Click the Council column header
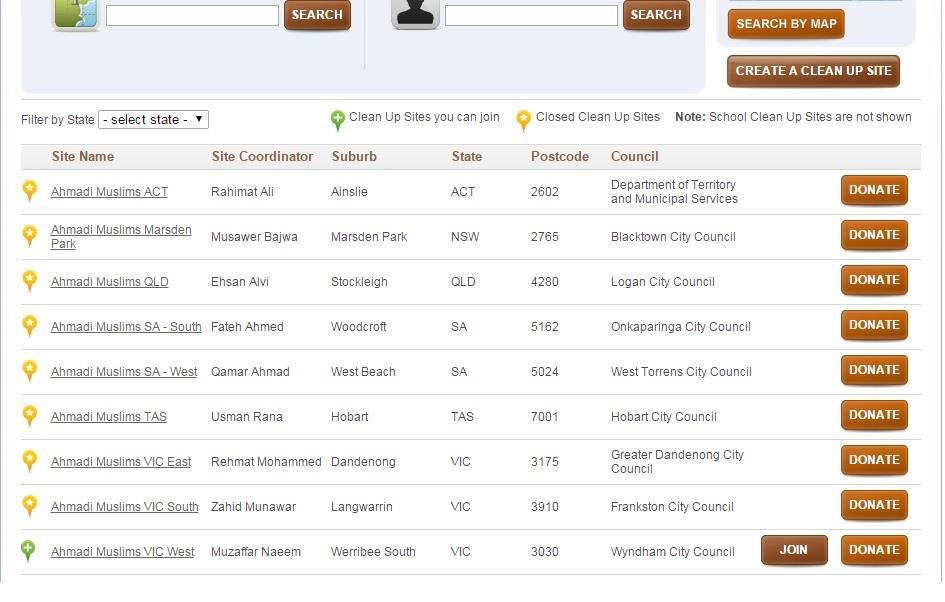Screen dimensions: 945x602 [x=634, y=157]
